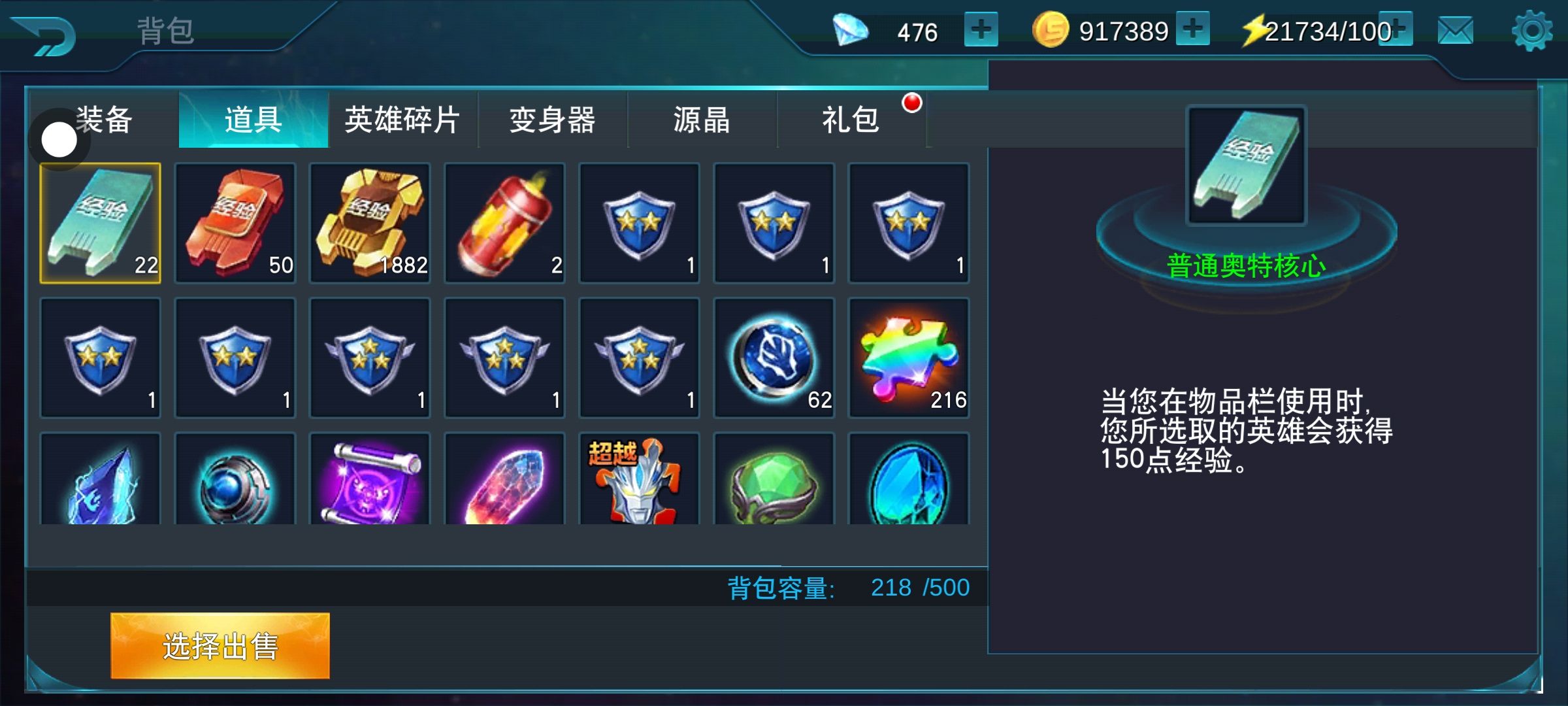Switch to the 装备 tab
The height and width of the screenshot is (706, 1568).
pyautogui.click(x=104, y=120)
